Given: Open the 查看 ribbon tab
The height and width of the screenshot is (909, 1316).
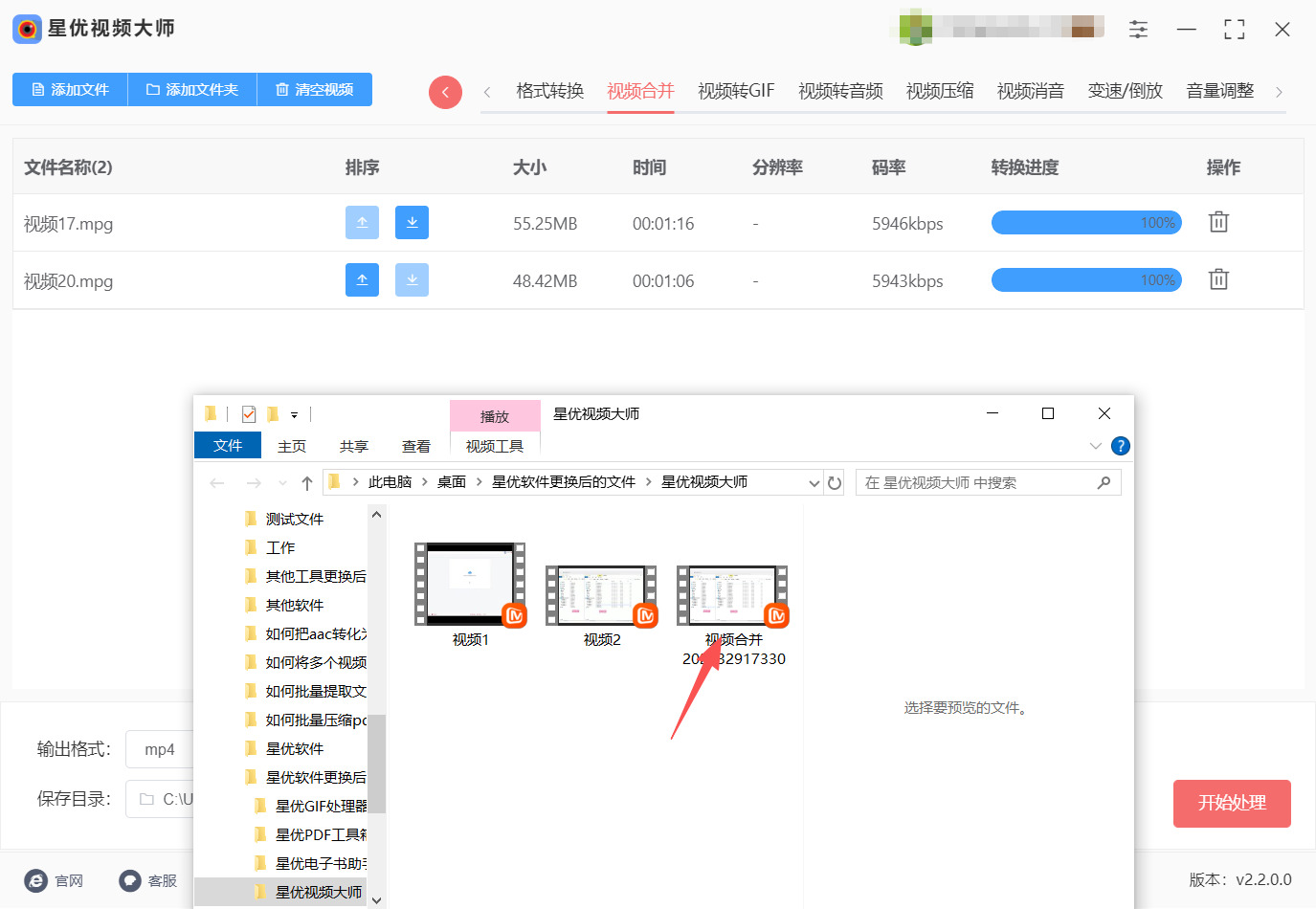Looking at the screenshot, I should pyautogui.click(x=415, y=447).
